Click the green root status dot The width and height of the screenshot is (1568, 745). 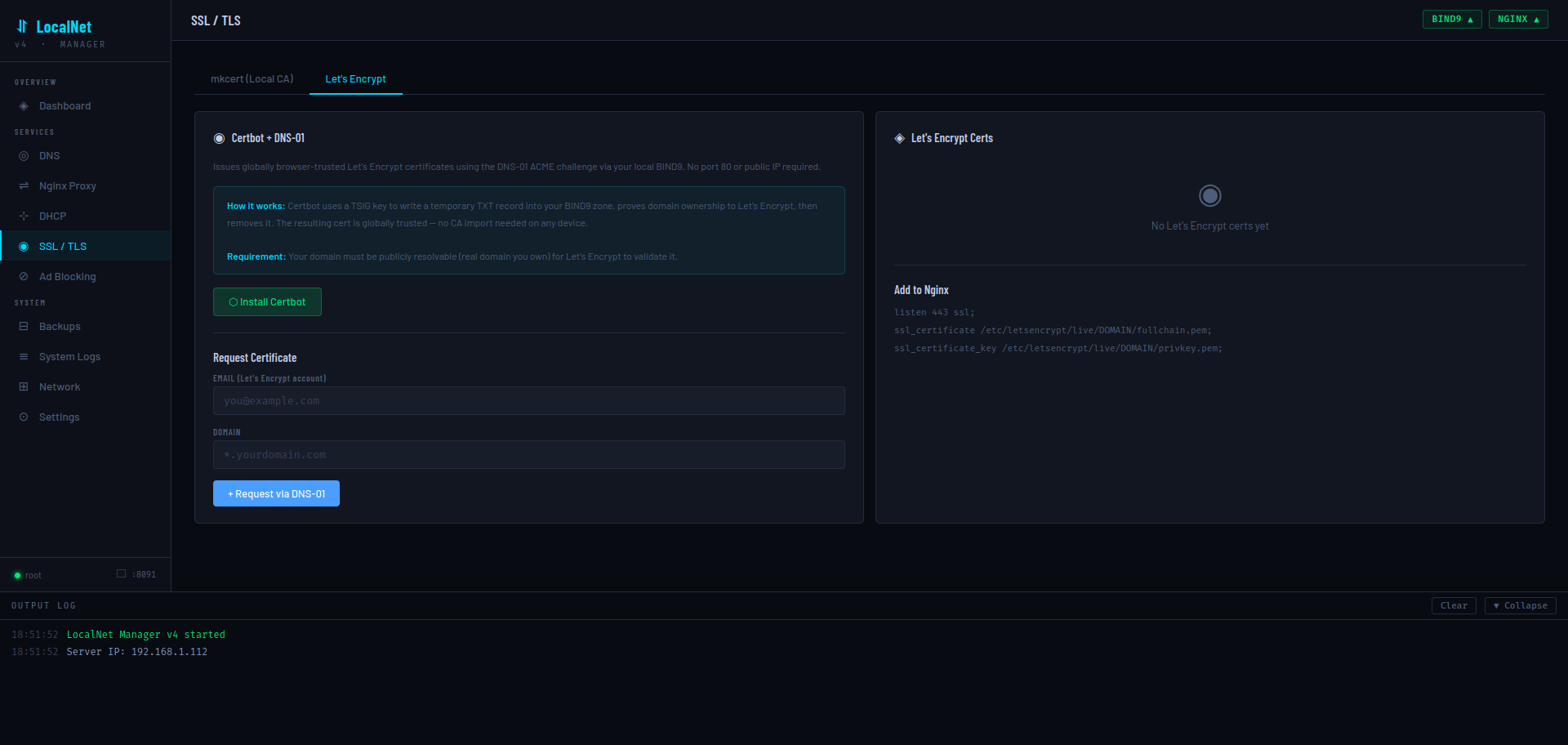17,576
